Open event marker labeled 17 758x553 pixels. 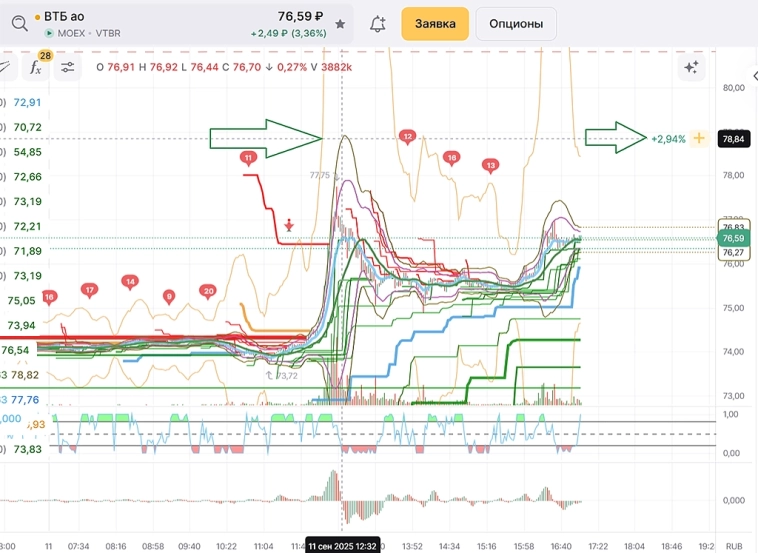point(90,291)
